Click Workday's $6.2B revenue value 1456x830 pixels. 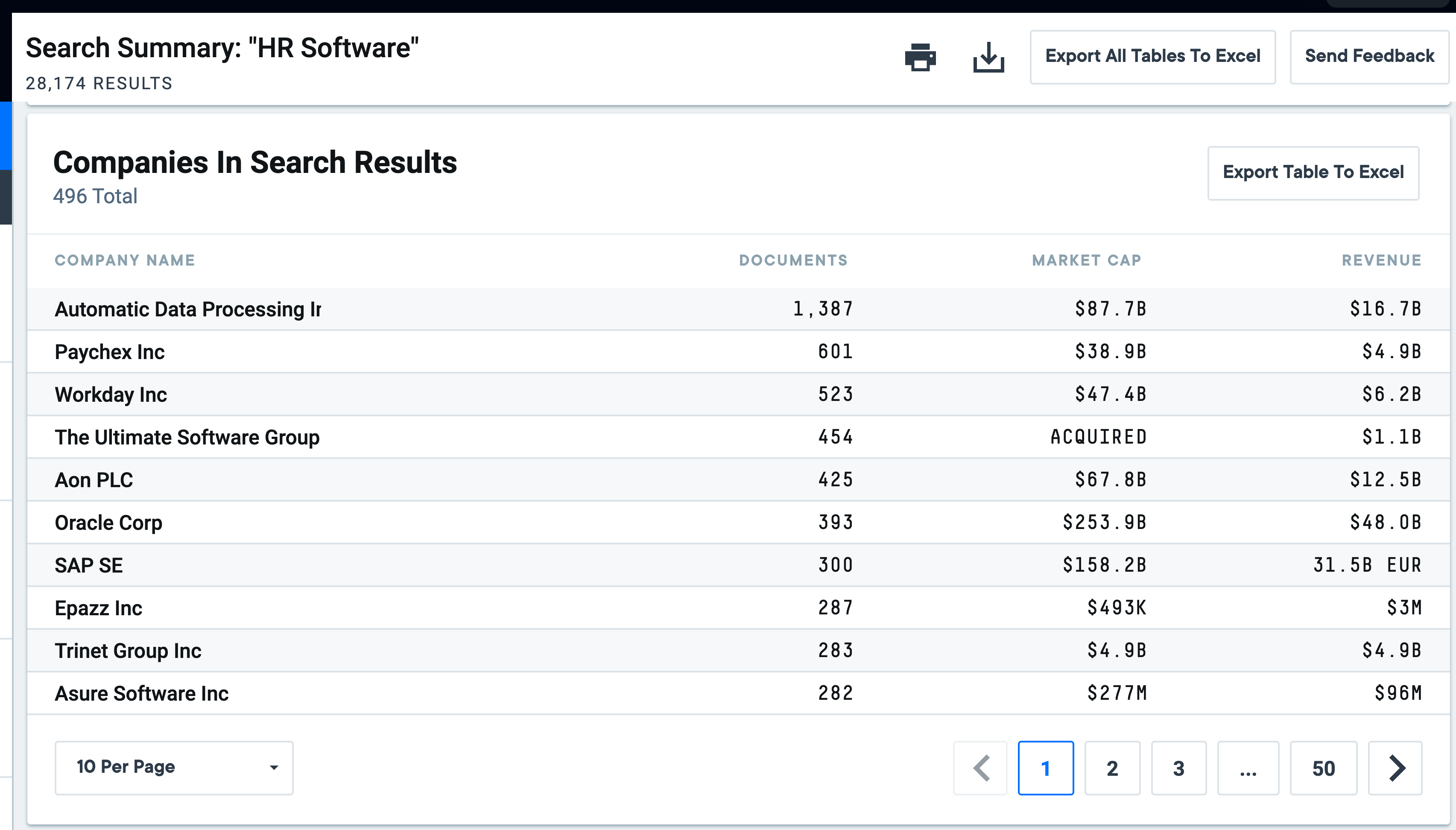[1392, 395]
